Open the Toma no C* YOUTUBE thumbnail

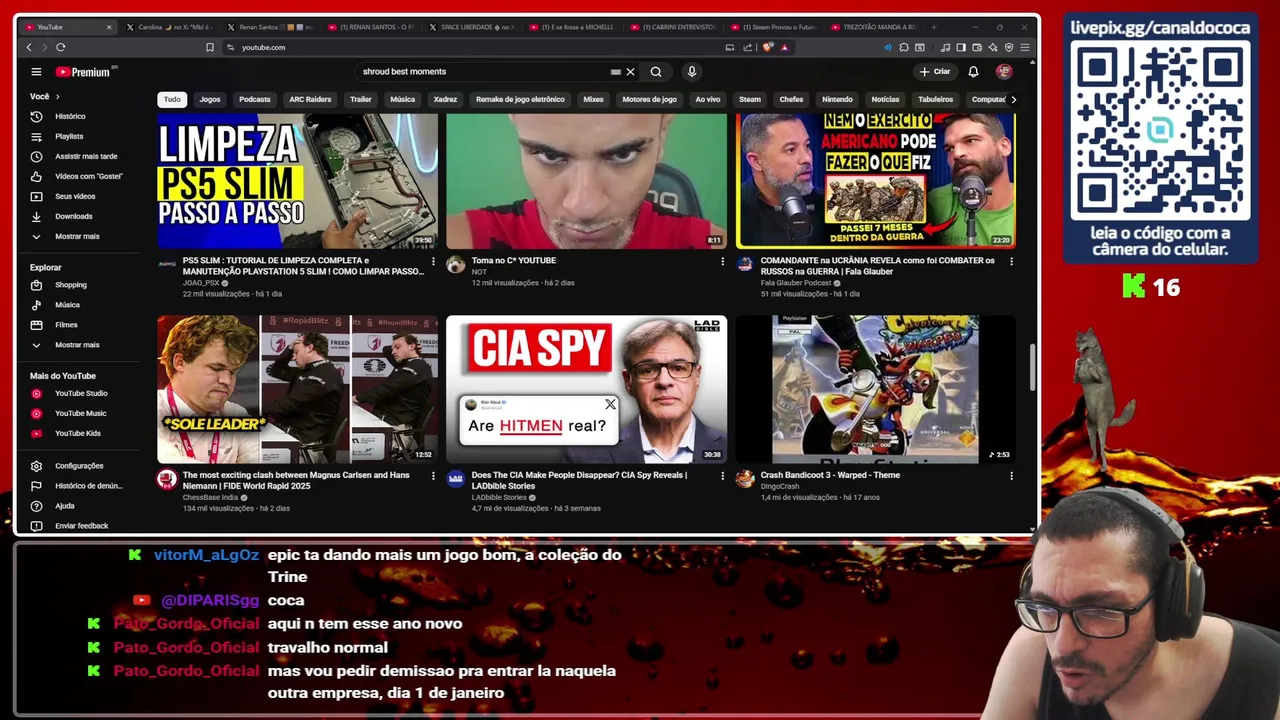(x=586, y=181)
